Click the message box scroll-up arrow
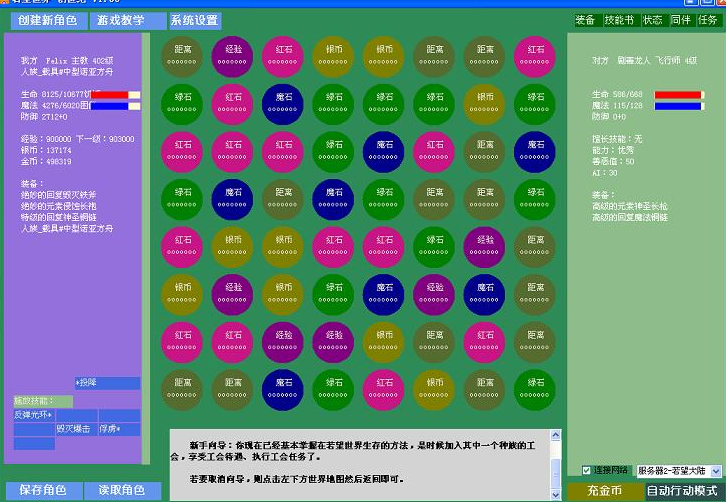The width and height of the screenshot is (726, 502). 556,435
